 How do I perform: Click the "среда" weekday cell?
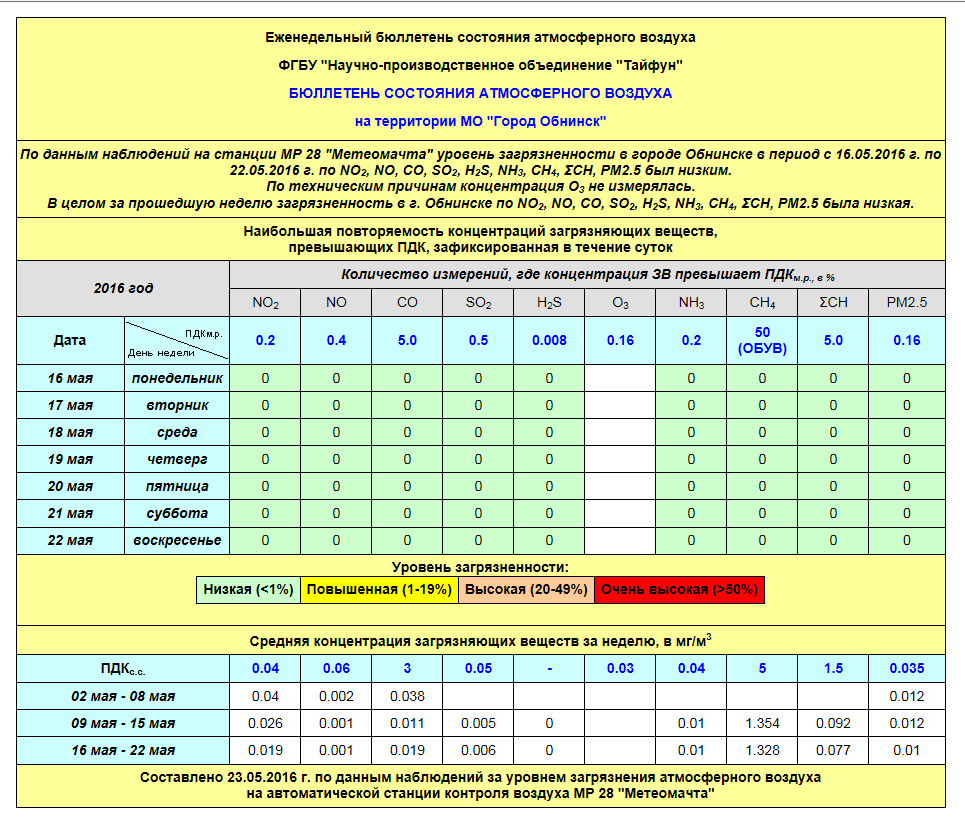click(176, 432)
